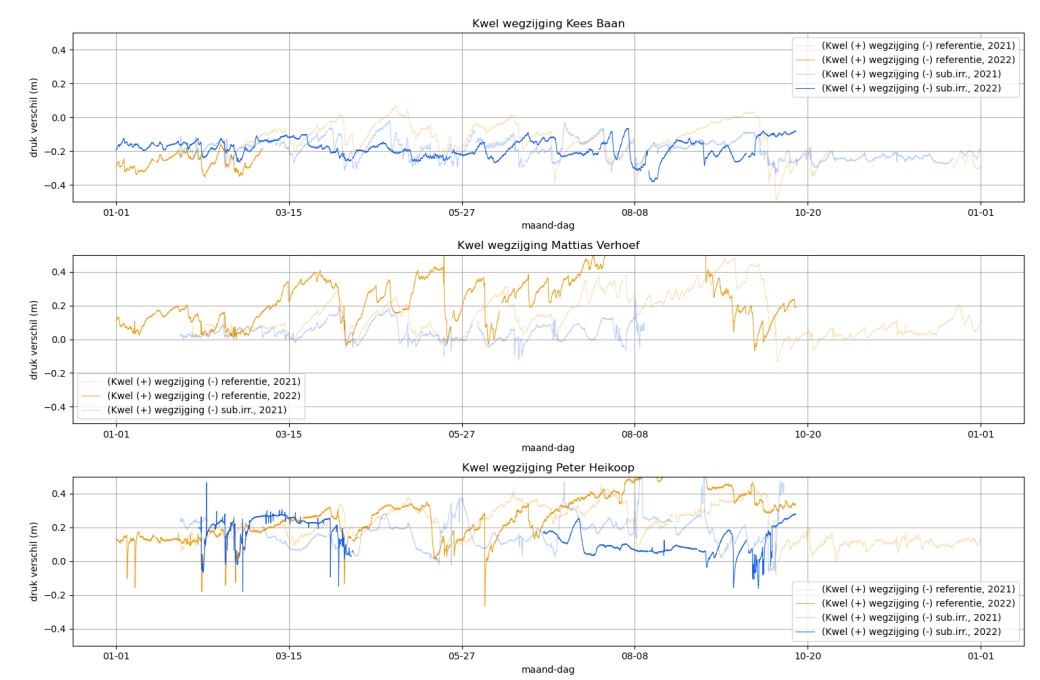The image size is (1040, 680).
Task: Click the 'Kwel wegzijging Kees Baan' chart title
Action: click(548, 23)
